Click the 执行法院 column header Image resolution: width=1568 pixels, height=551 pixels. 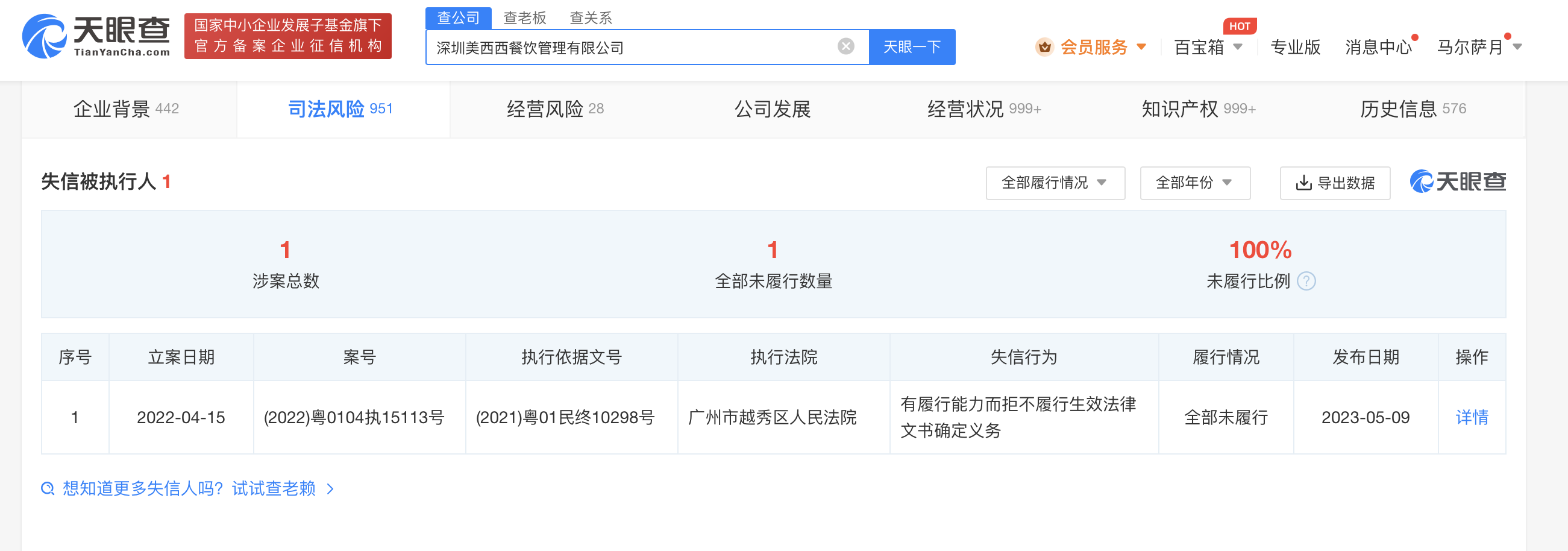(783, 357)
